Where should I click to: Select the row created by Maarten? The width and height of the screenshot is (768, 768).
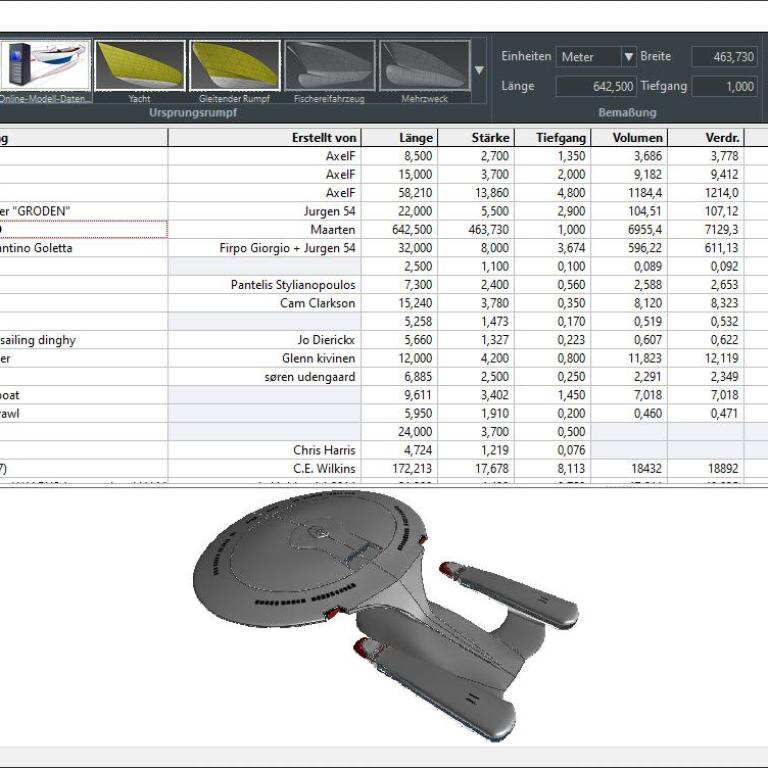[384, 230]
